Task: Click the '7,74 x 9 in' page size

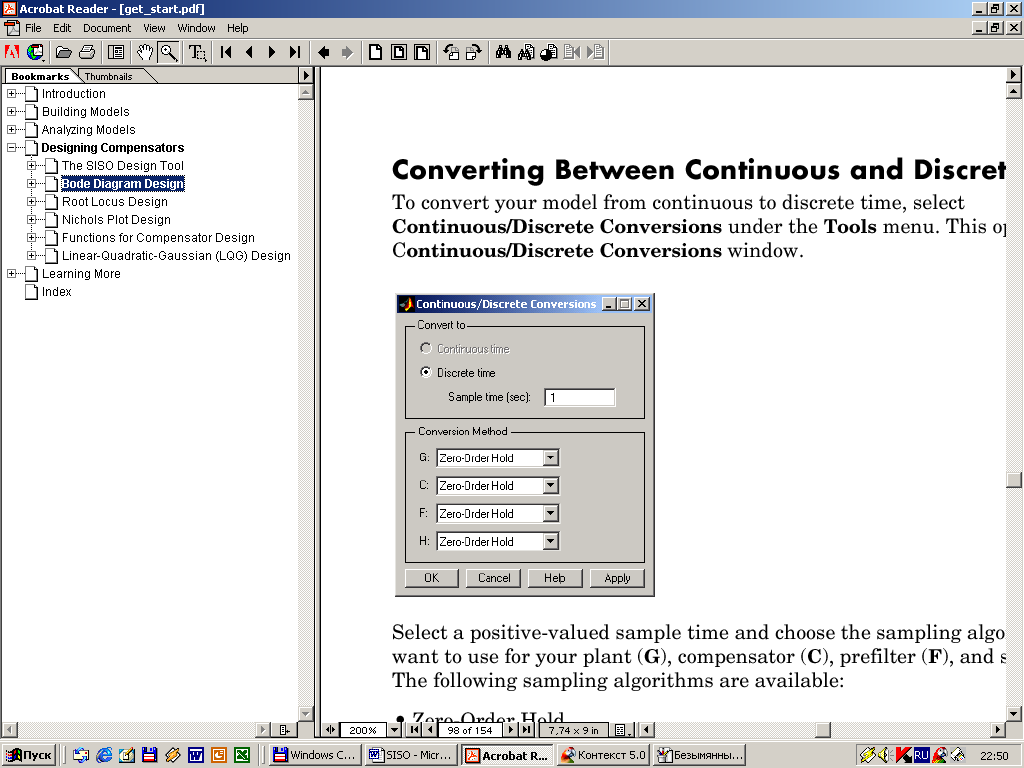Action: point(573,729)
